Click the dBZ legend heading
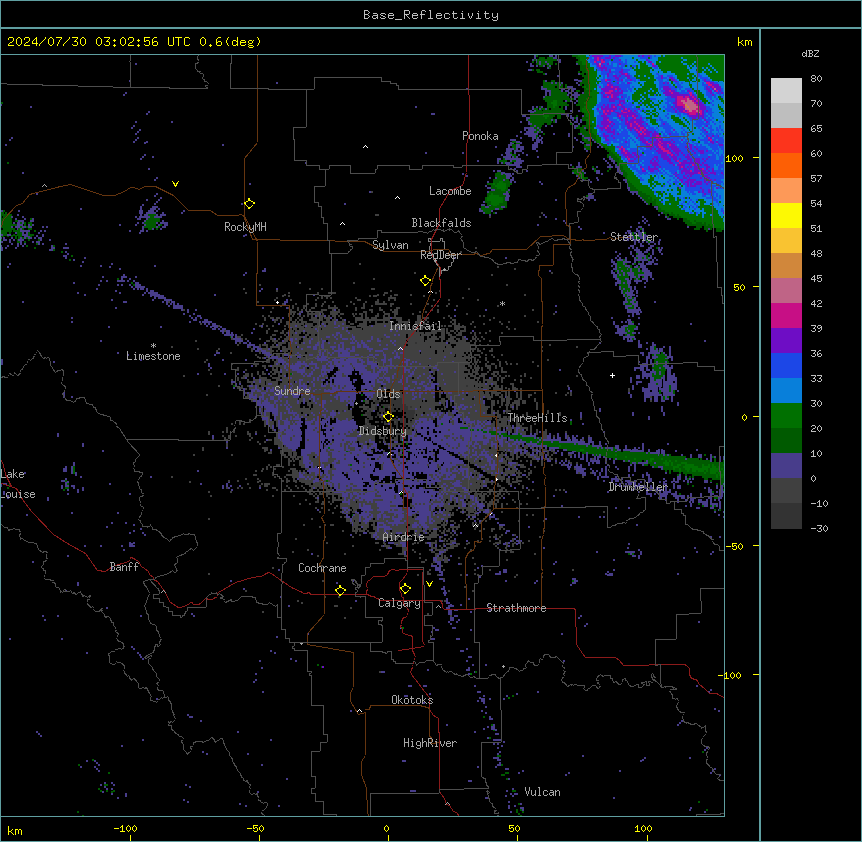Viewport: 862px width, 842px height. 810,54
